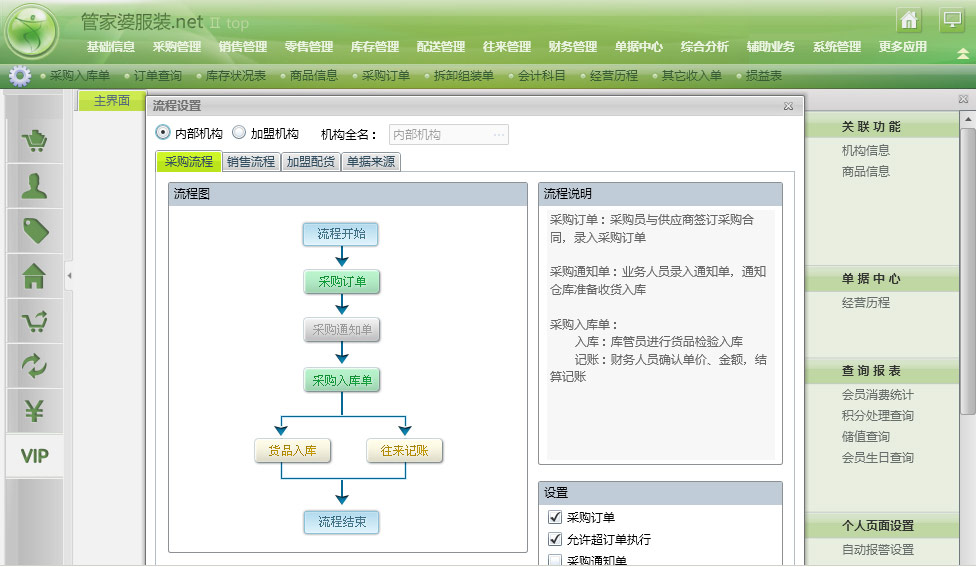Open the VIP sidebar section
The image size is (976, 567).
tap(35, 457)
